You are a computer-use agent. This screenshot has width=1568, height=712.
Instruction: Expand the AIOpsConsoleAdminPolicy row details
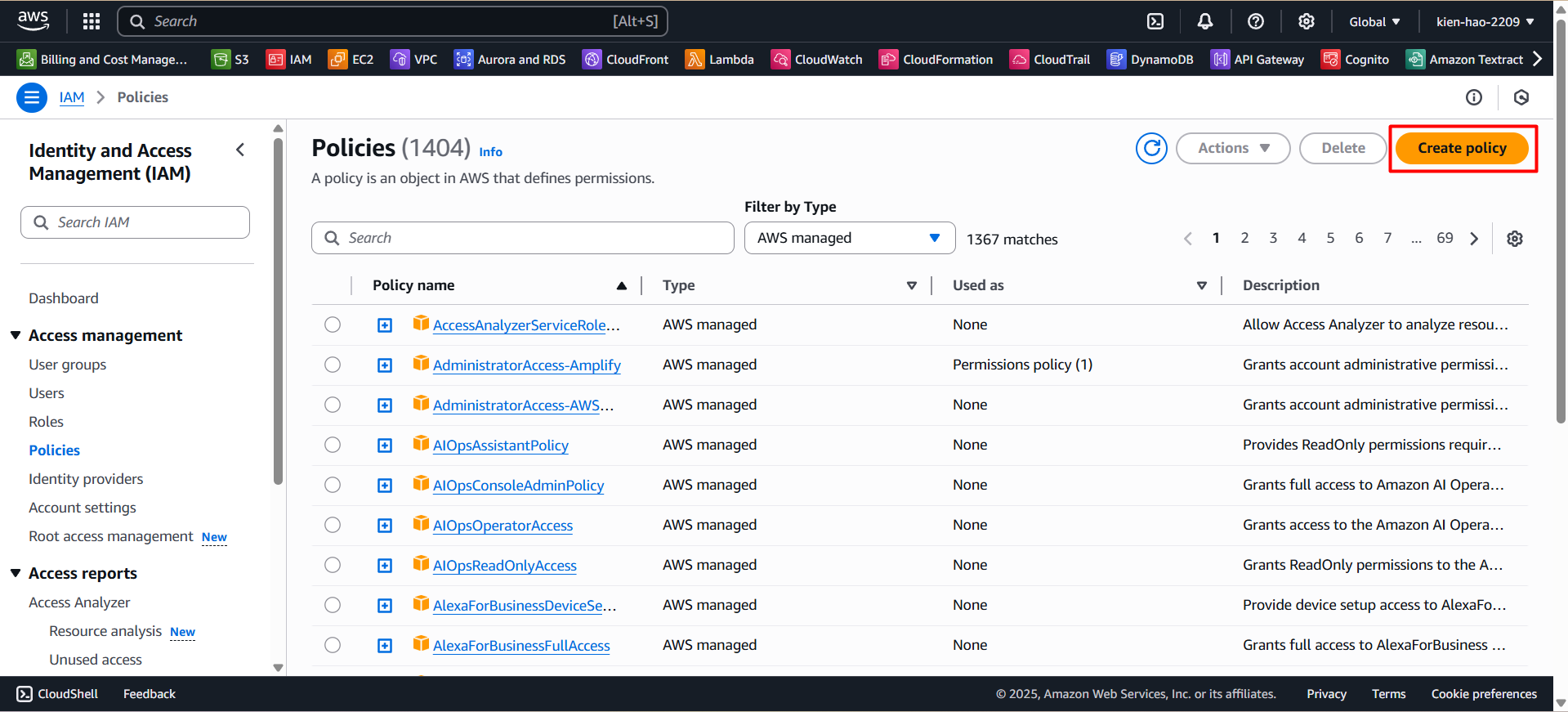385,486
